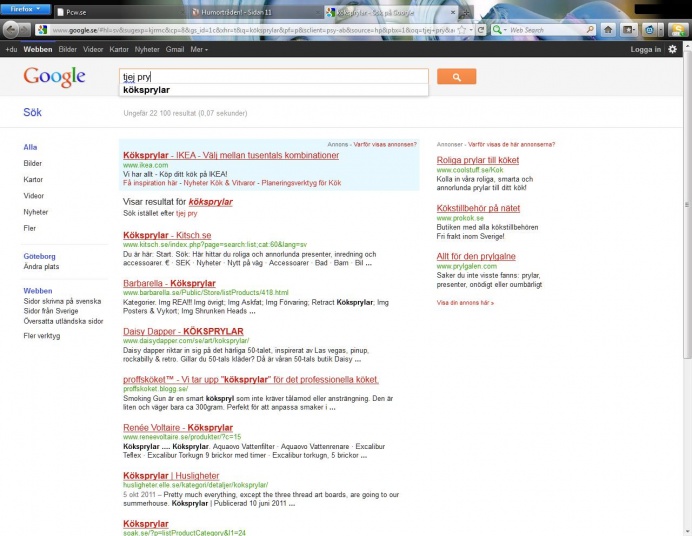
Task: Open the Firefox application menu button
Action: 25,9
